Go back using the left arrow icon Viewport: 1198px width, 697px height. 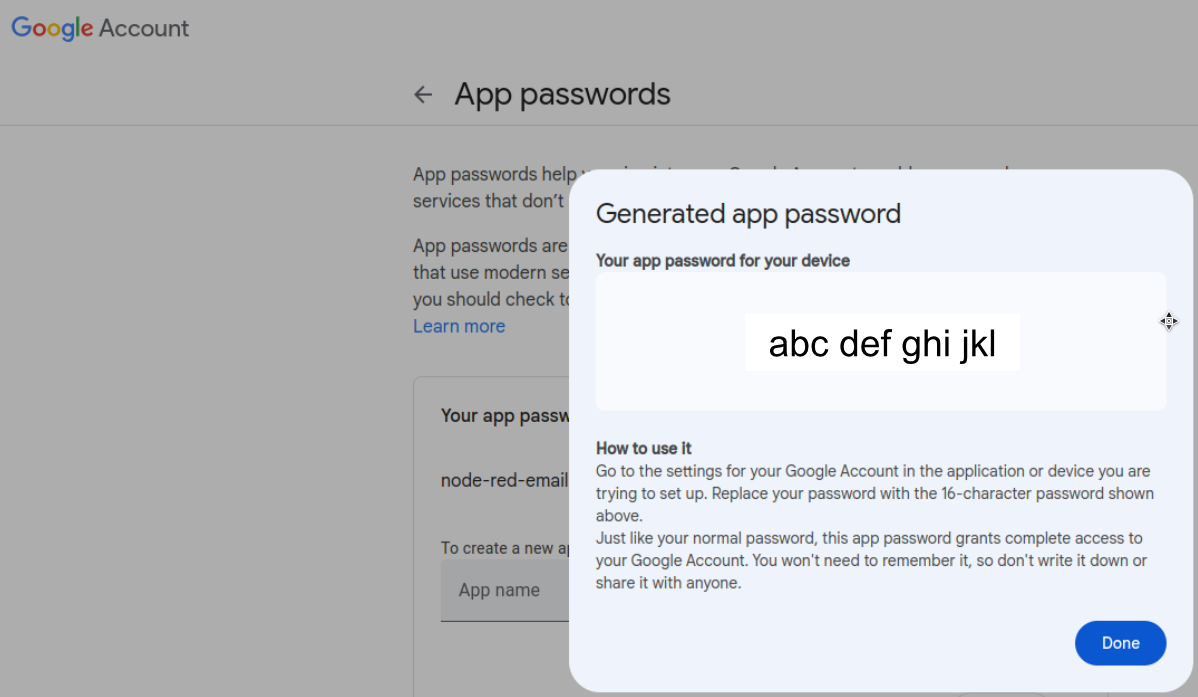pyautogui.click(x=423, y=95)
